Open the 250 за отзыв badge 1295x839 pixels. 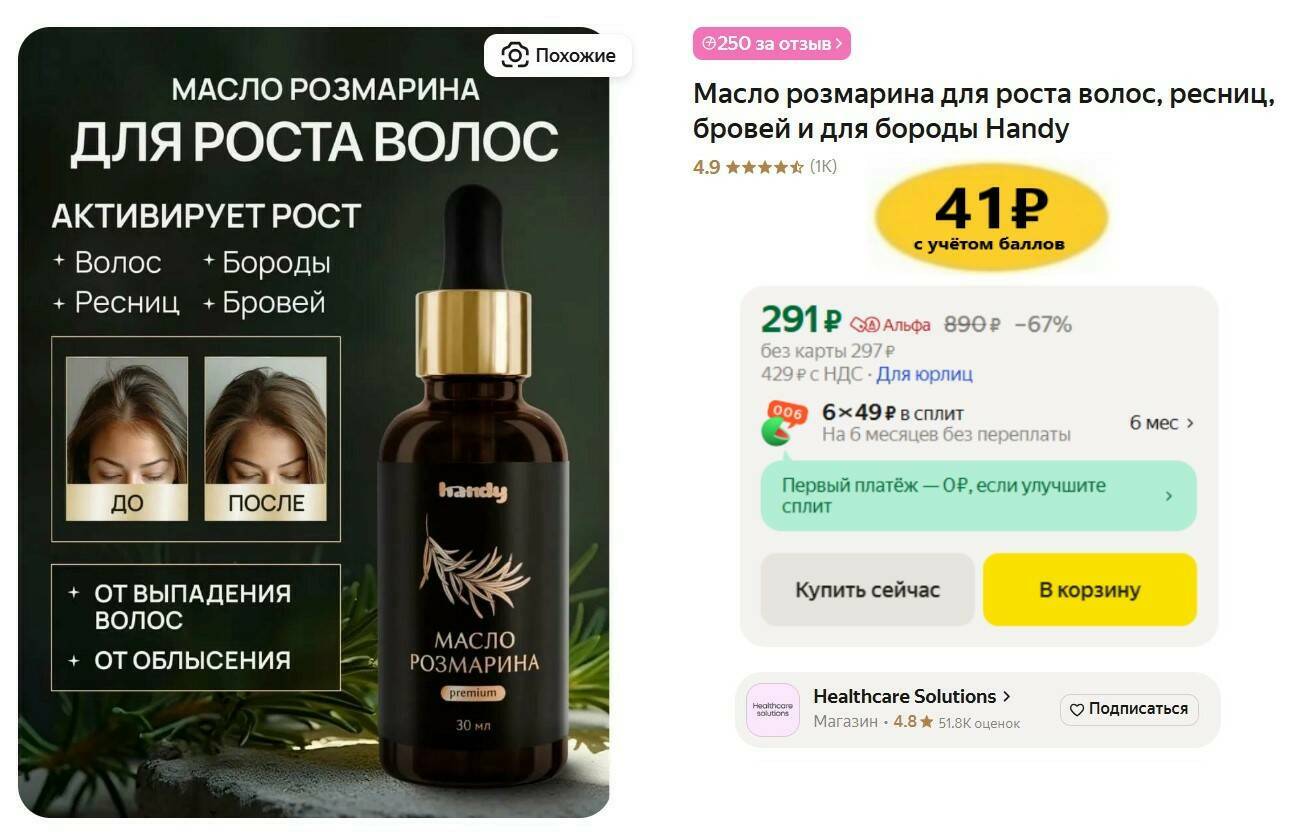[772, 43]
